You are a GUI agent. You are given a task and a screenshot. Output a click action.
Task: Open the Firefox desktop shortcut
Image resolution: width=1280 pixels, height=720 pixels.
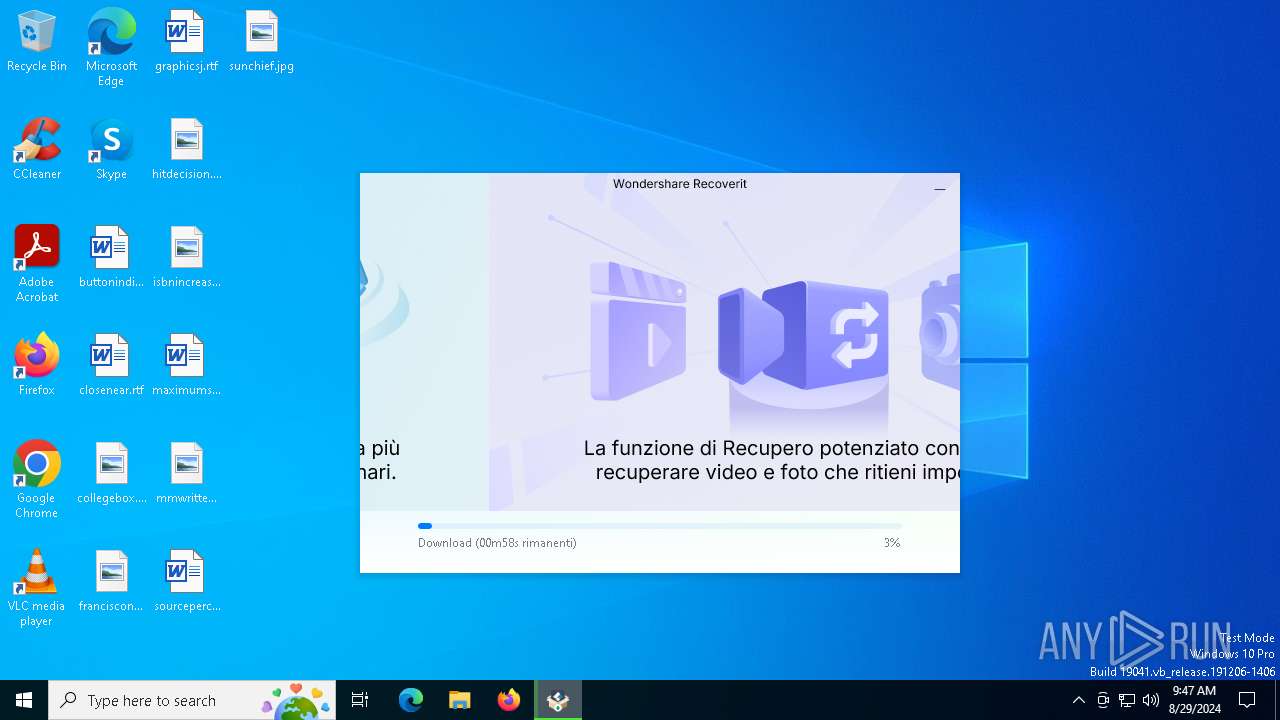click(x=37, y=366)
